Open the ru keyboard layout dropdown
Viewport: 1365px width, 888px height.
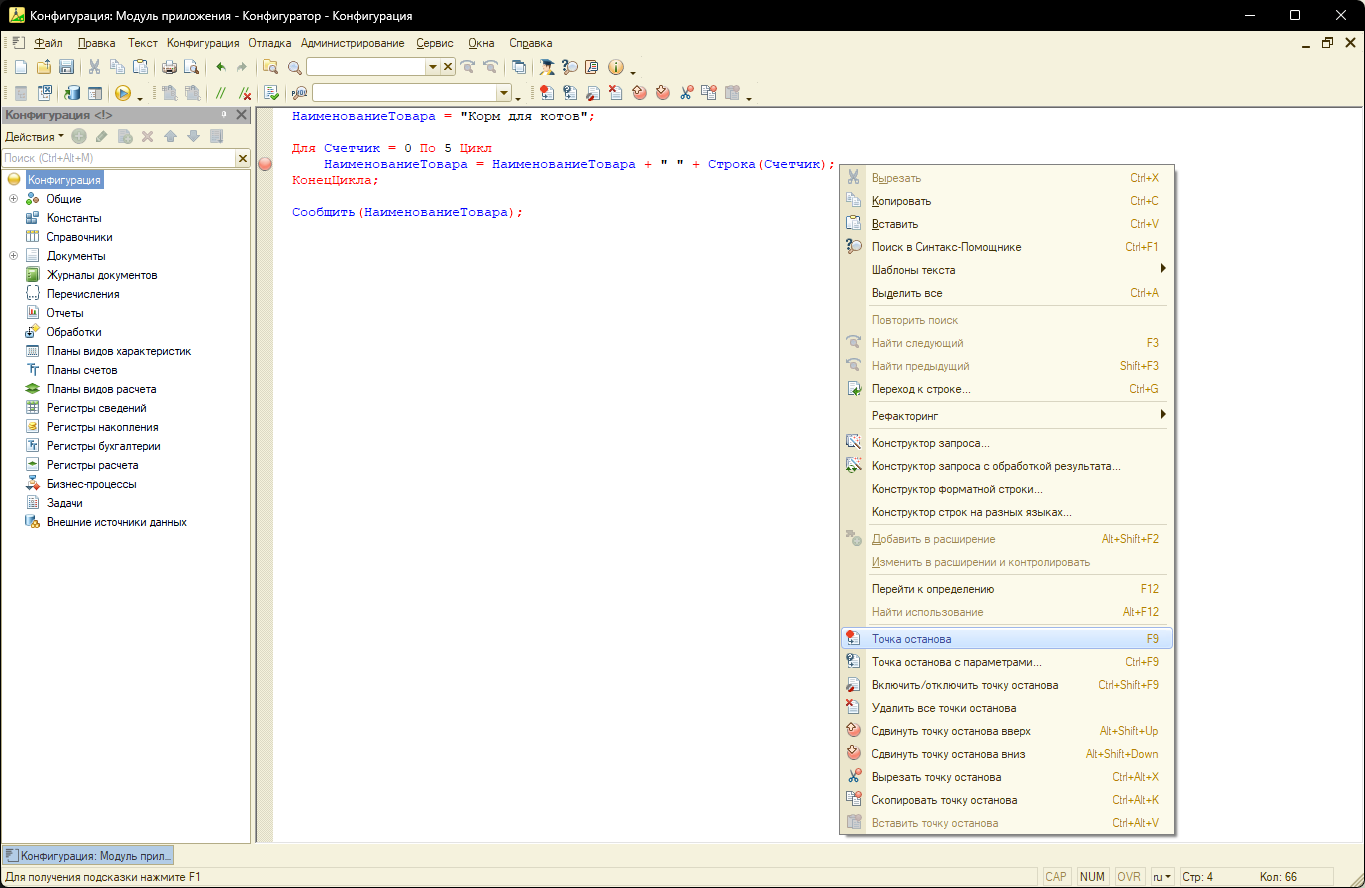coord(1162,876)
